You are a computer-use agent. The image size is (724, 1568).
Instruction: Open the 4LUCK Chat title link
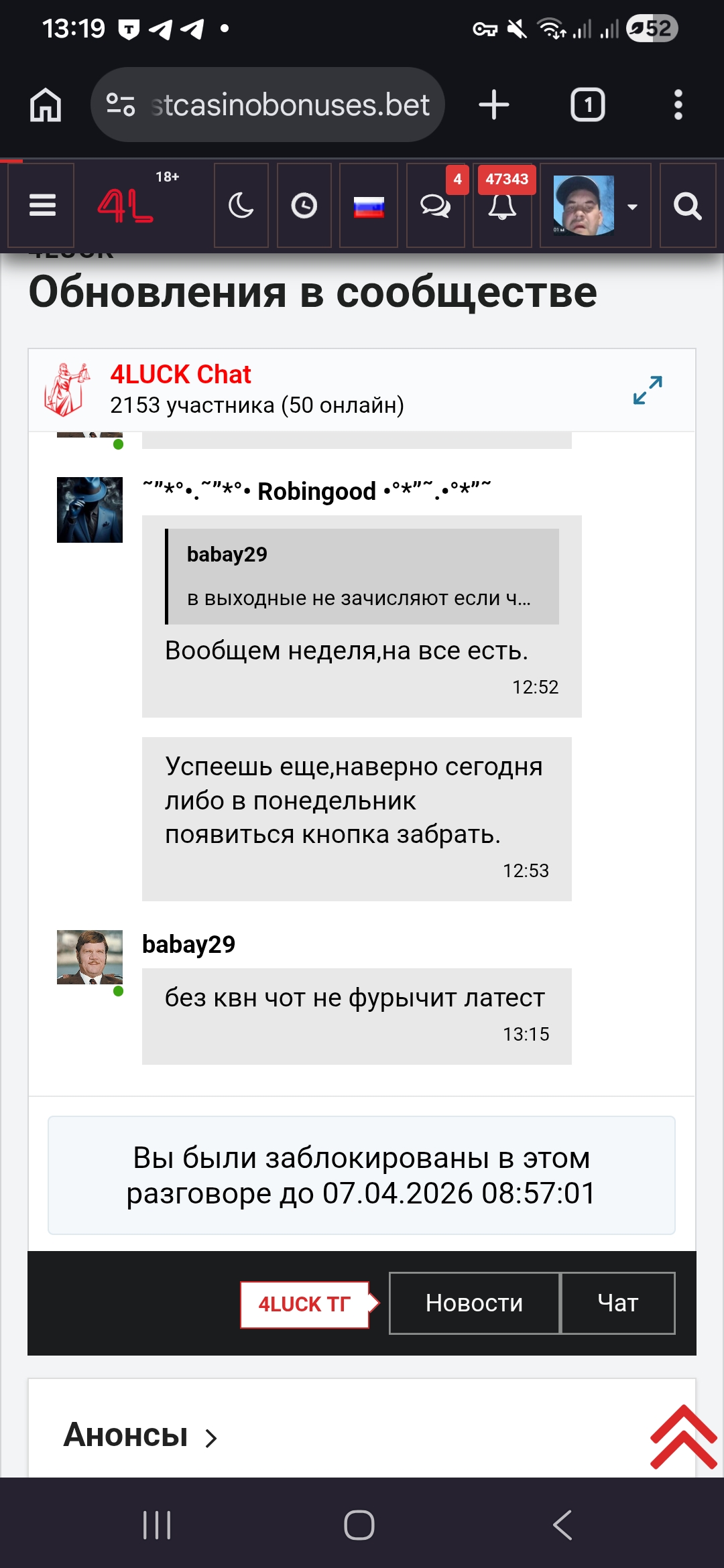pyautogui.click(x=180, y=374)
